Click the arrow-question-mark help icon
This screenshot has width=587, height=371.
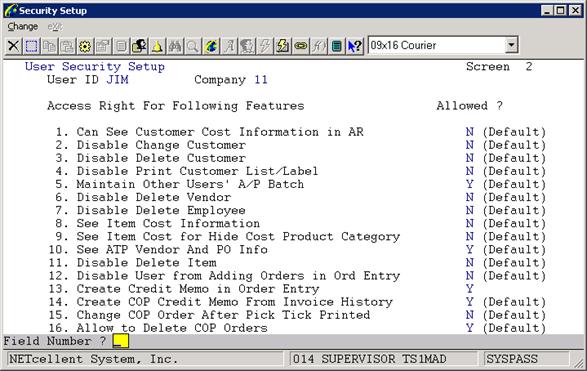[x=355, y=46]
